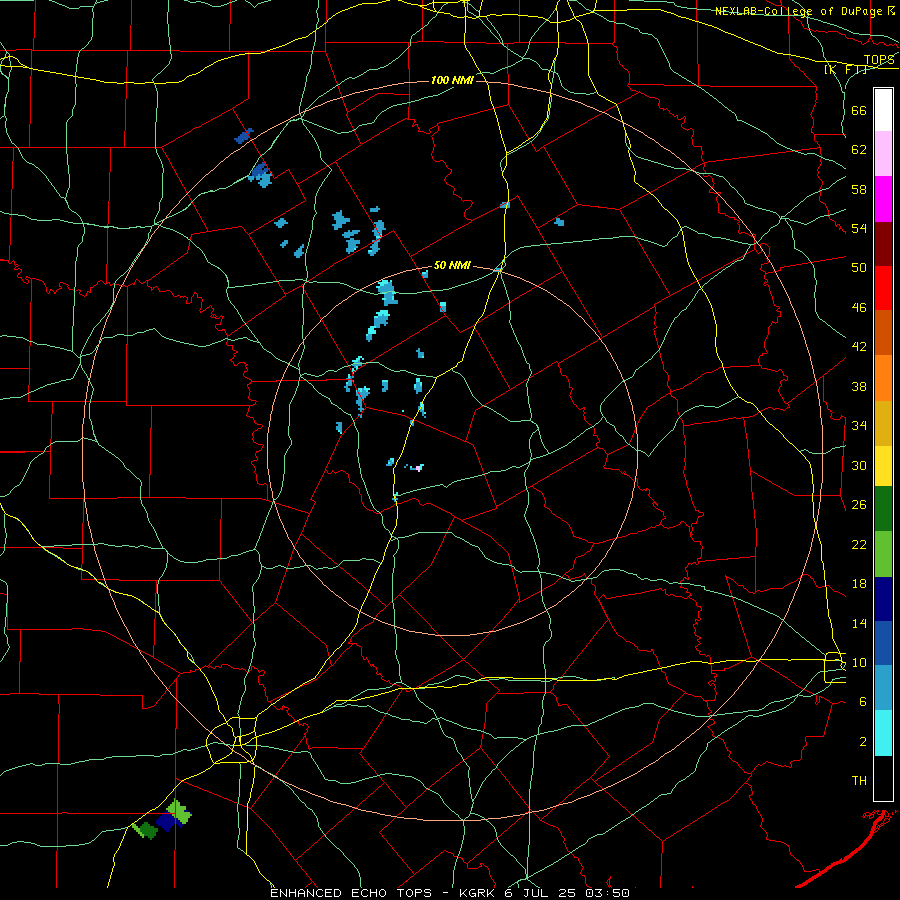Viewport: 900px width, 900px height.
Task: Click the legend value 50
Action: [859, 268]
